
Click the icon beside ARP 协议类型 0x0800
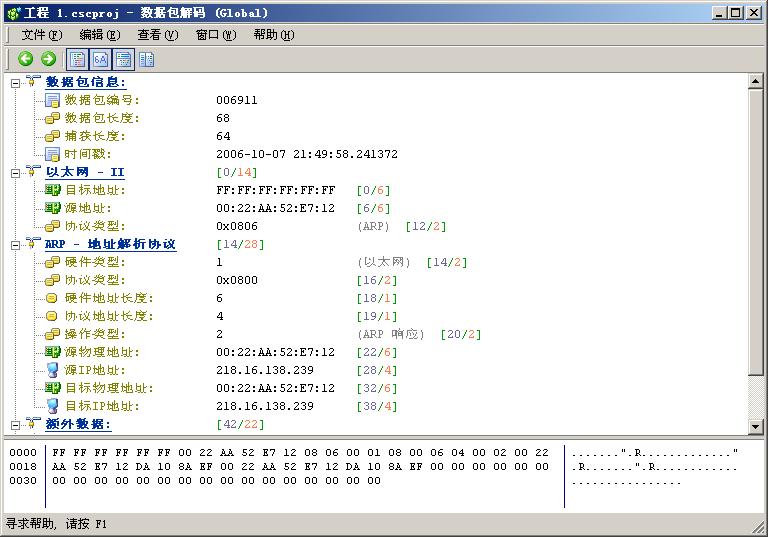(52, 280)
